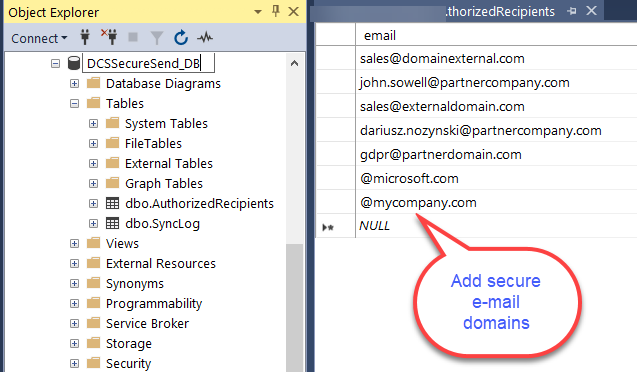Expand the External Resources node
637x372 pixels.
click(x=74, y=264)
